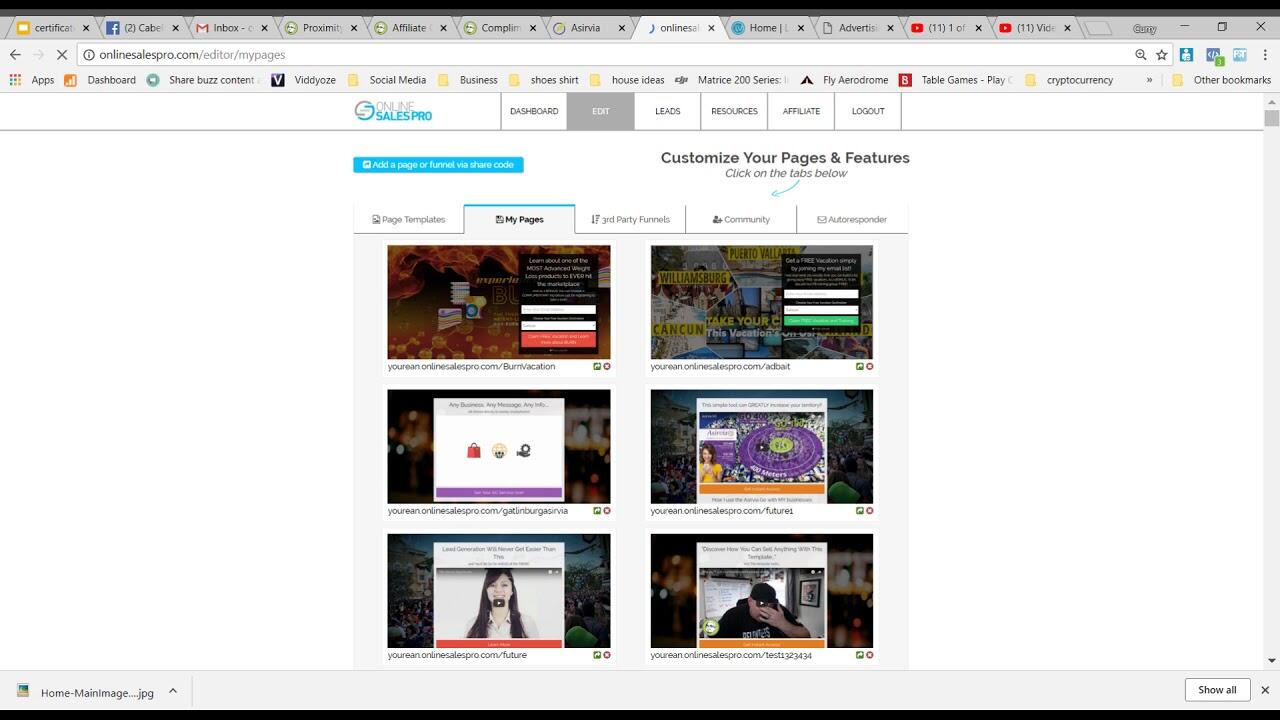Click the address bar URL field
The width and height of the screenshot is (1280, 720).
[x=600, y=55]
